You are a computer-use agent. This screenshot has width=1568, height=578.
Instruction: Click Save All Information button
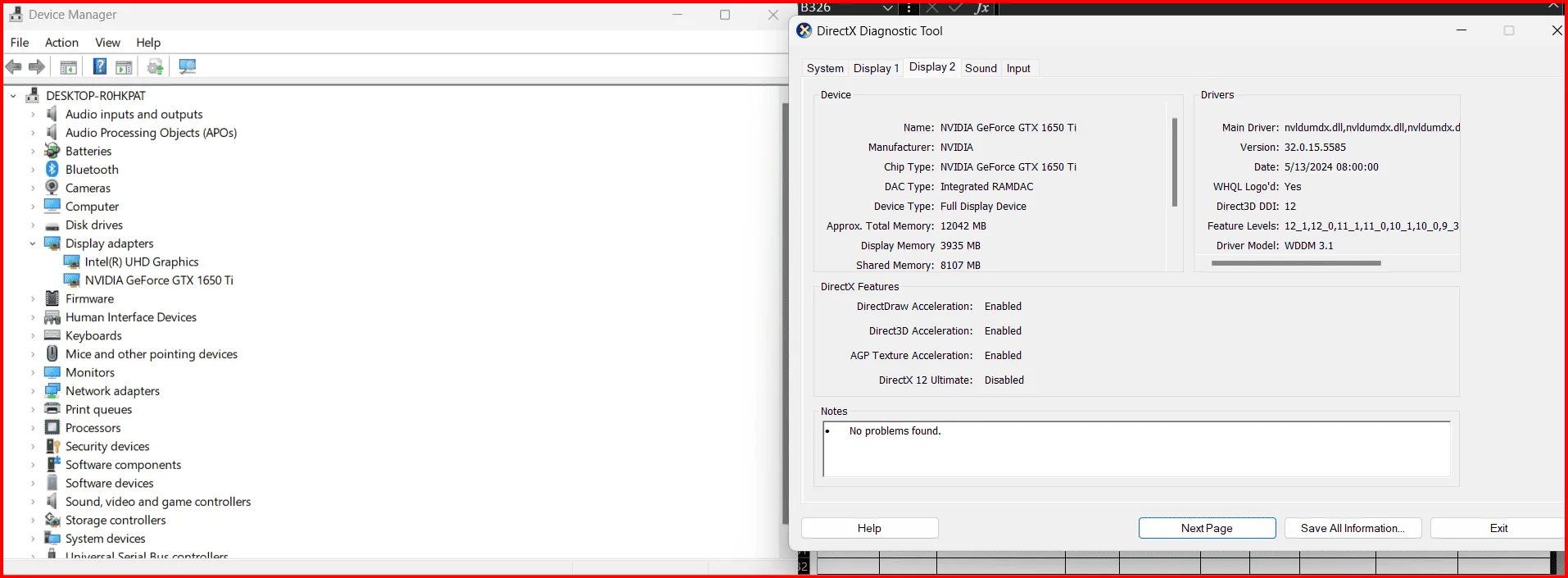[x=1353, y=528]
